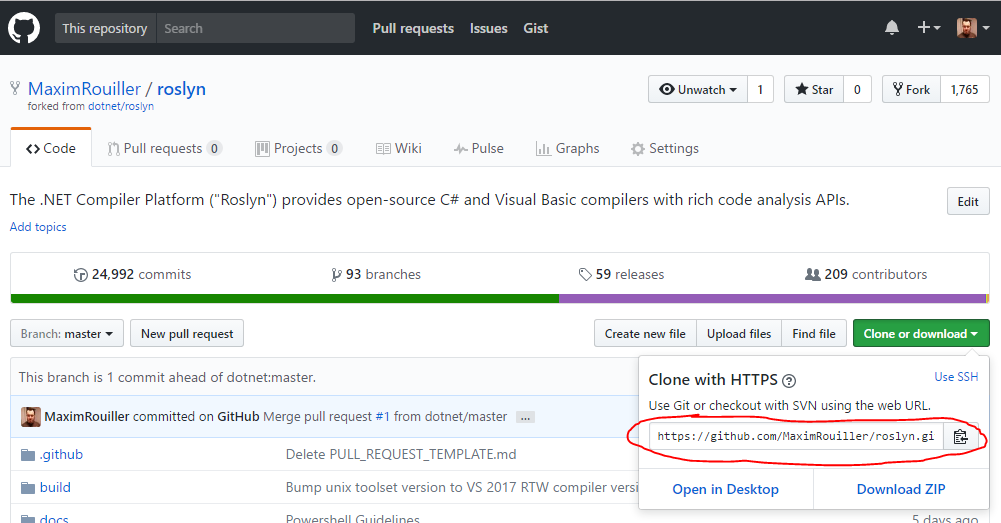This screenshot has width=1001, height=523.
Task: Open the build folder
Action: pos(55,488)
